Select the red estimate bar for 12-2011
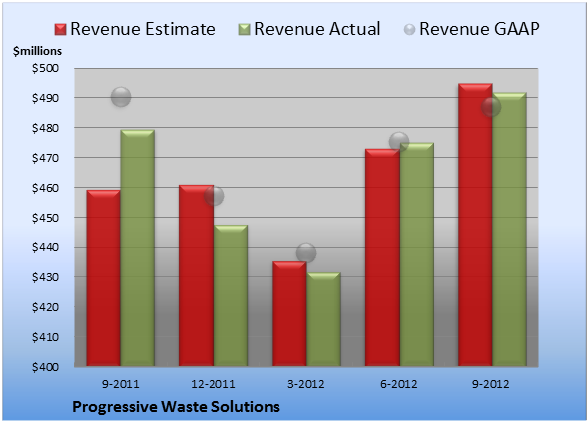 pyautogui.click(x=196, y=275)
